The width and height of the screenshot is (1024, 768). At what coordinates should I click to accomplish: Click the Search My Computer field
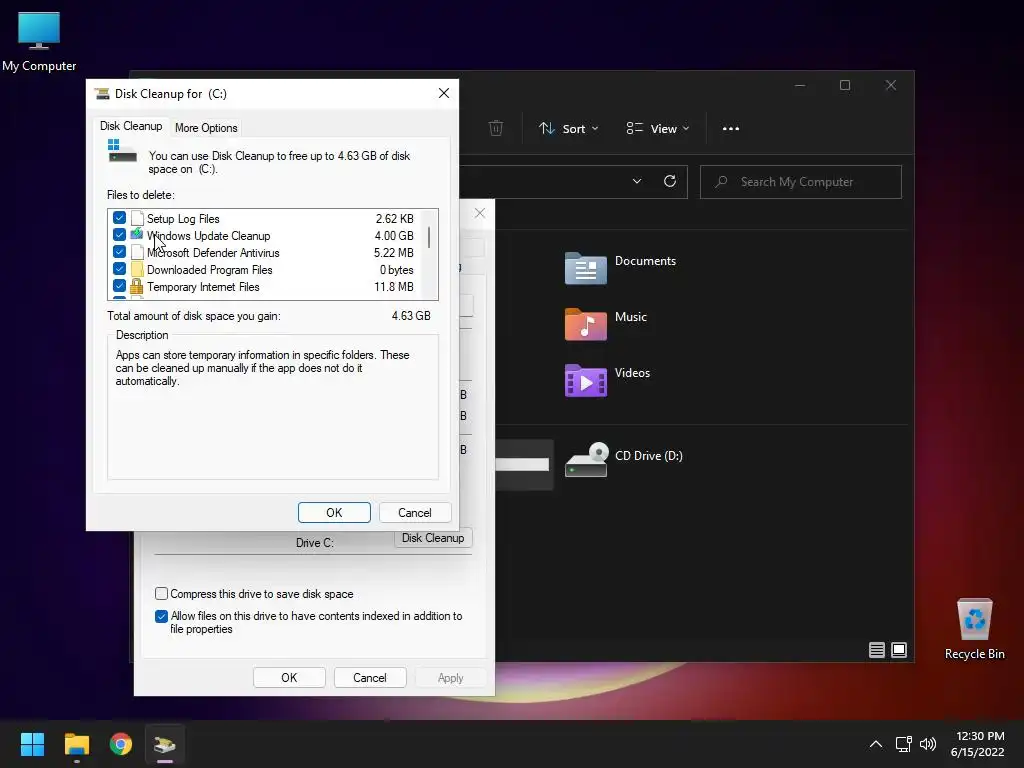(x=801, y=182)
